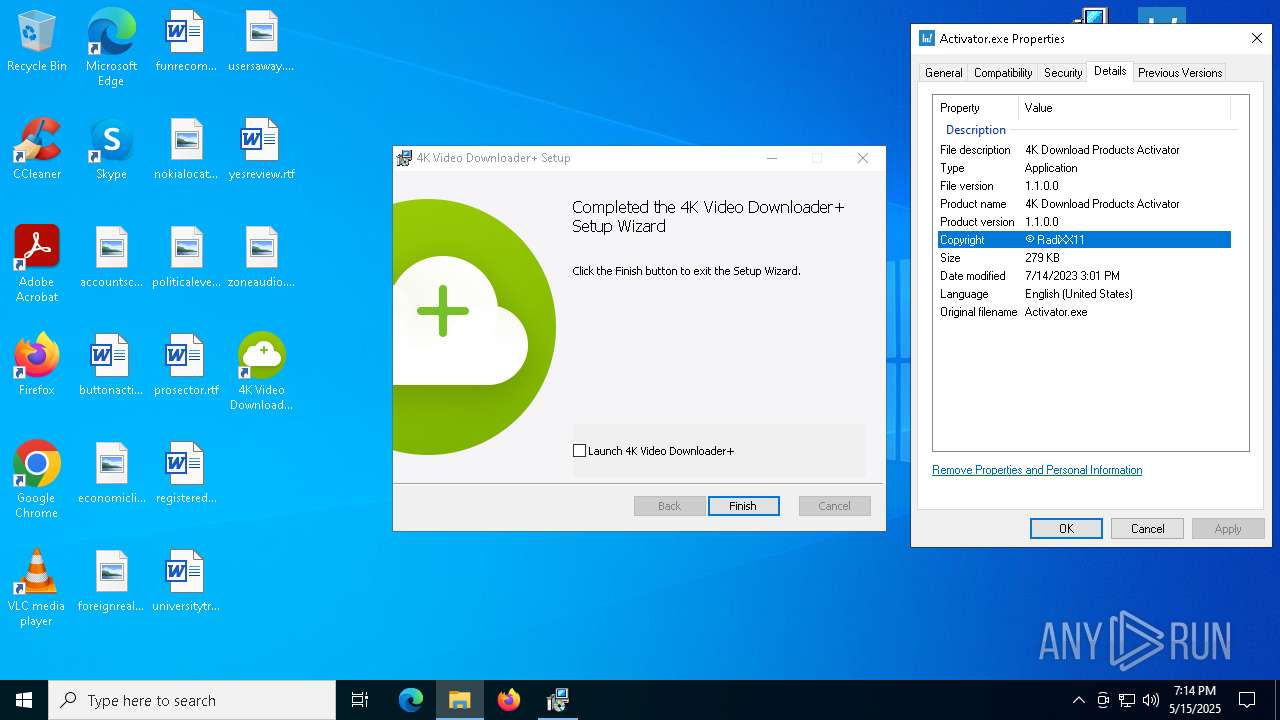Switch to the Security tab

coord(1063,73)
